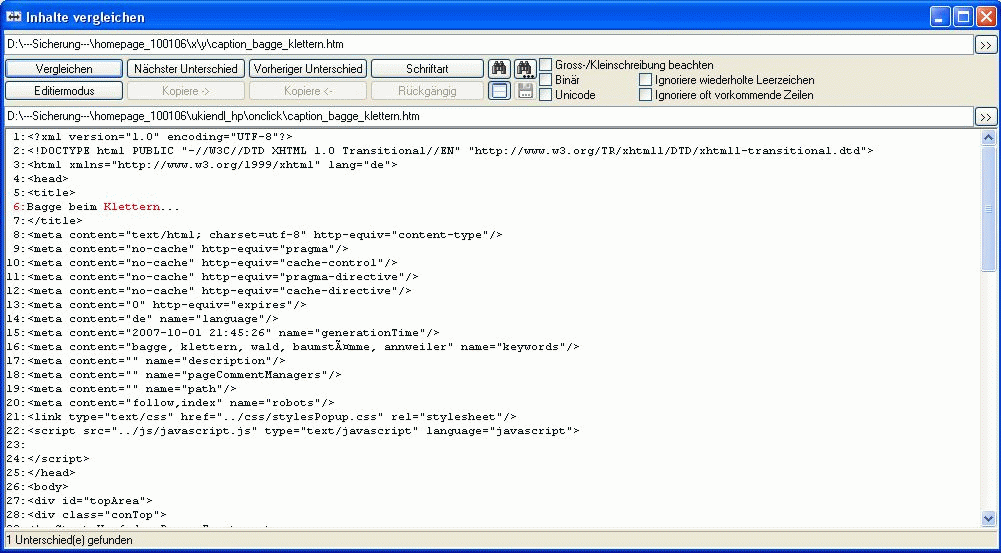Viewport: 1001px width, 553px height.
Task: Click line 24 </script> tag
Action: pyautogui.click(x=58, y=459)
